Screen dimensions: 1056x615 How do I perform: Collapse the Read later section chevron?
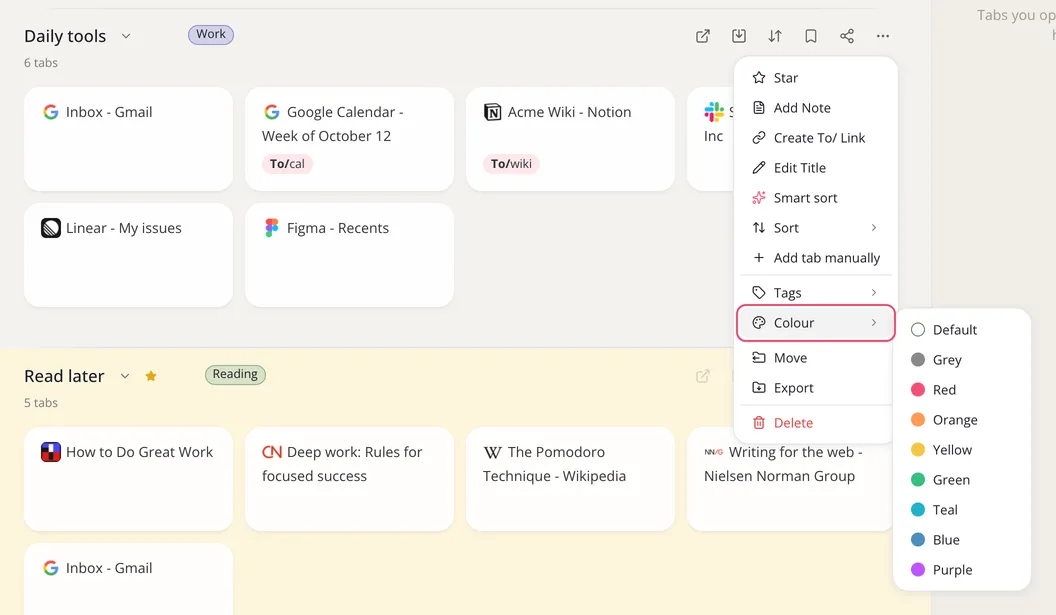click(125, 376)
